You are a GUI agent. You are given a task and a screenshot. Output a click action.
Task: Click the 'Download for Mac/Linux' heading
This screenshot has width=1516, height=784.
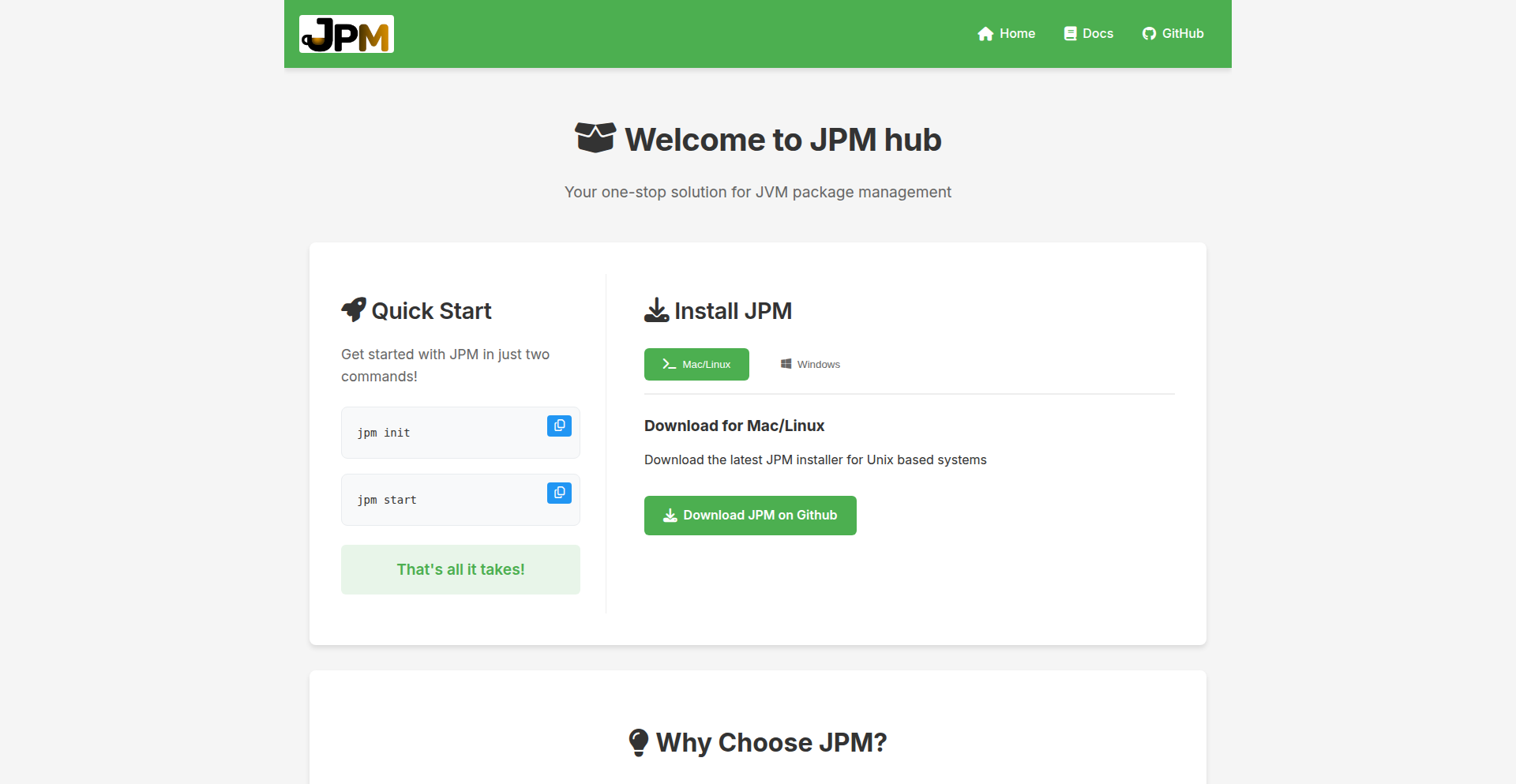pos(734,426)
